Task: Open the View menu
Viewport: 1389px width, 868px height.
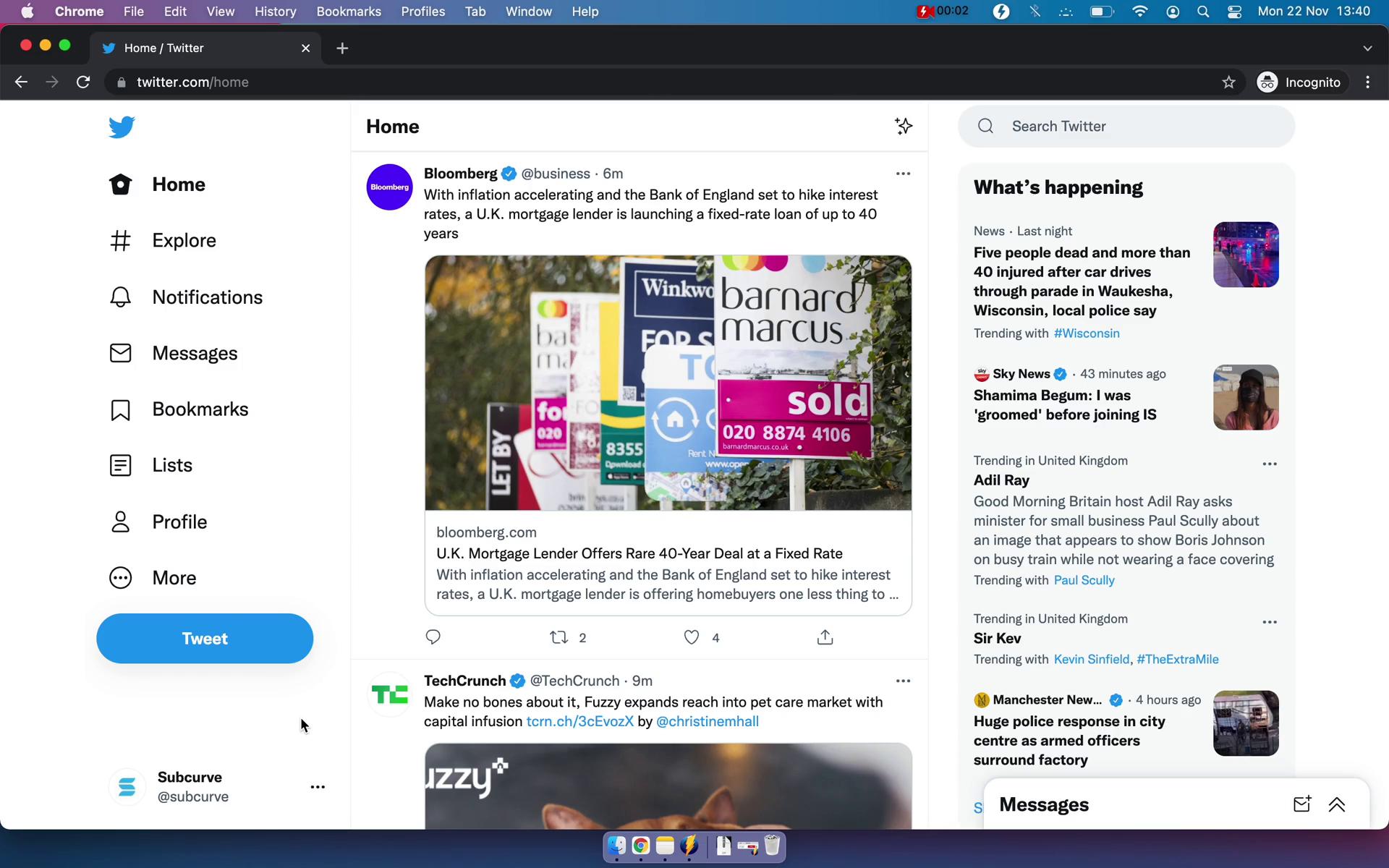Action: pos(220,12)
